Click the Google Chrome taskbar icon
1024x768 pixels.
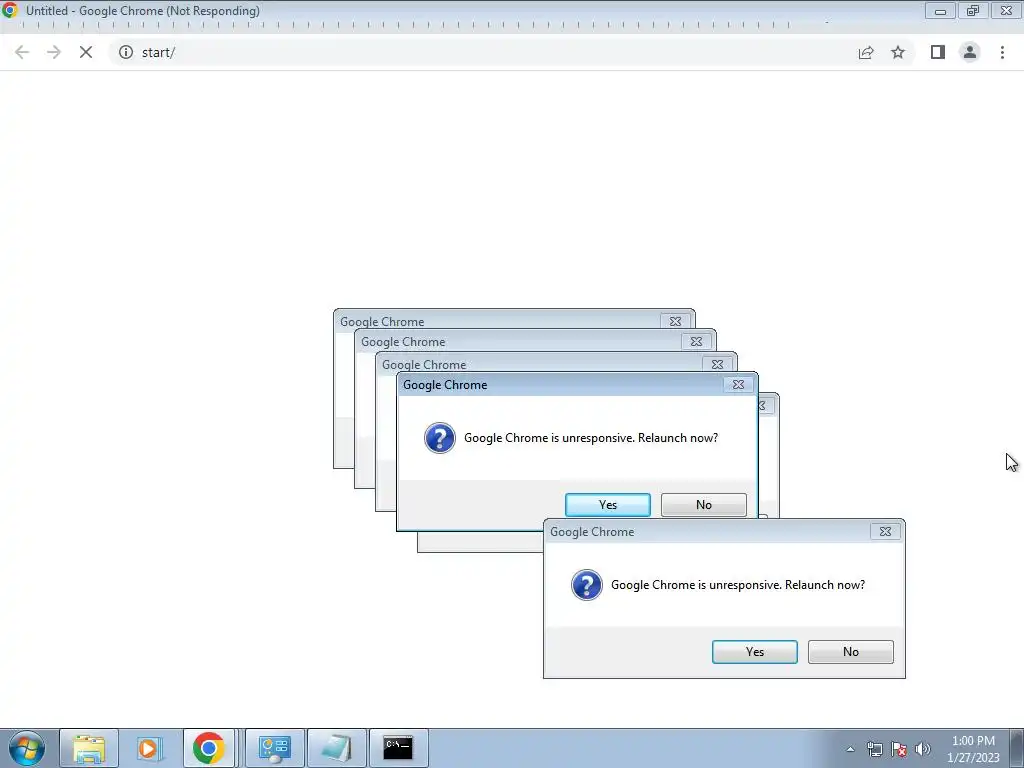click(208, 748)
